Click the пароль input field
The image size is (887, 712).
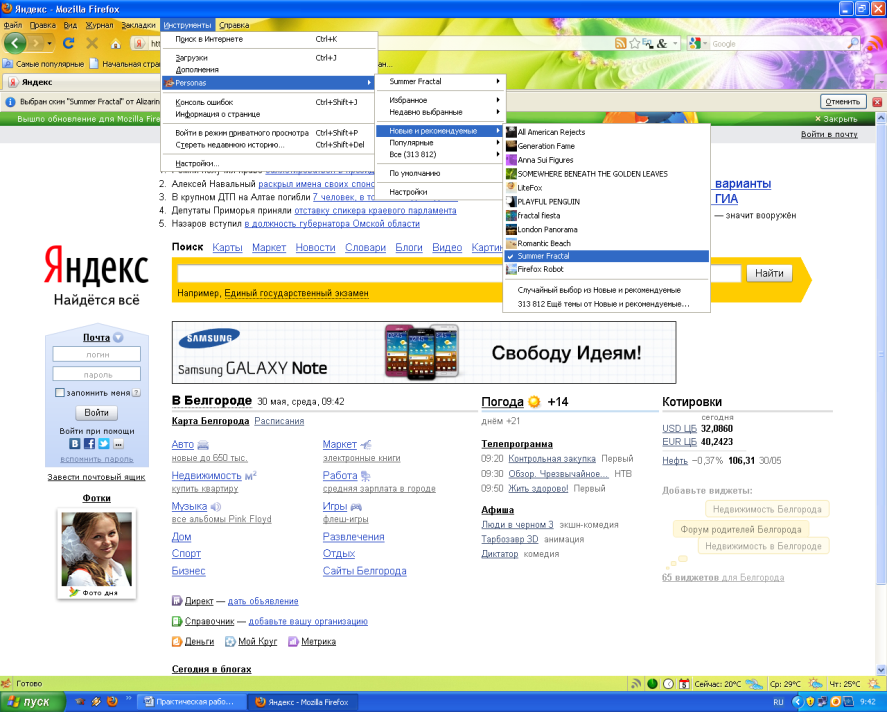point(97,374)
